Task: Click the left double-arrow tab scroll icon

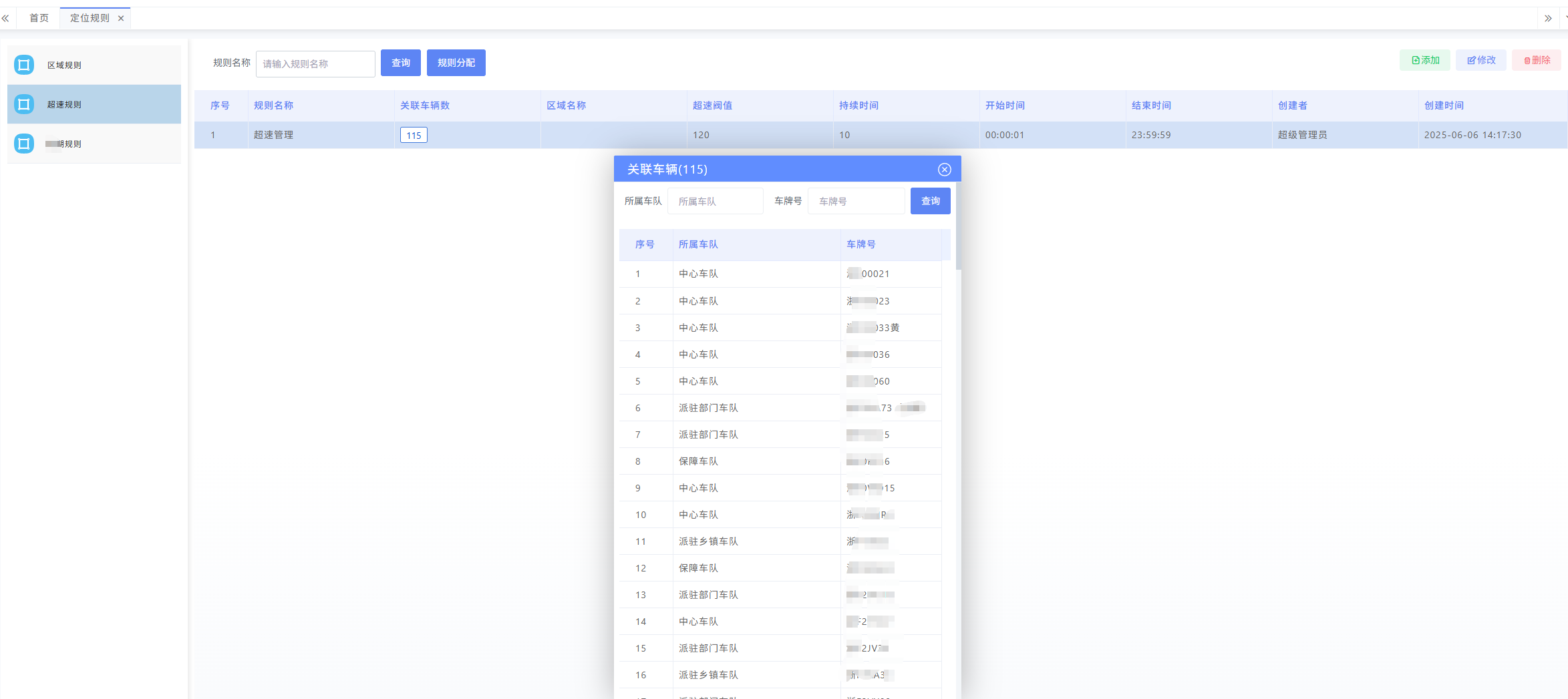Action: point(5,18)
